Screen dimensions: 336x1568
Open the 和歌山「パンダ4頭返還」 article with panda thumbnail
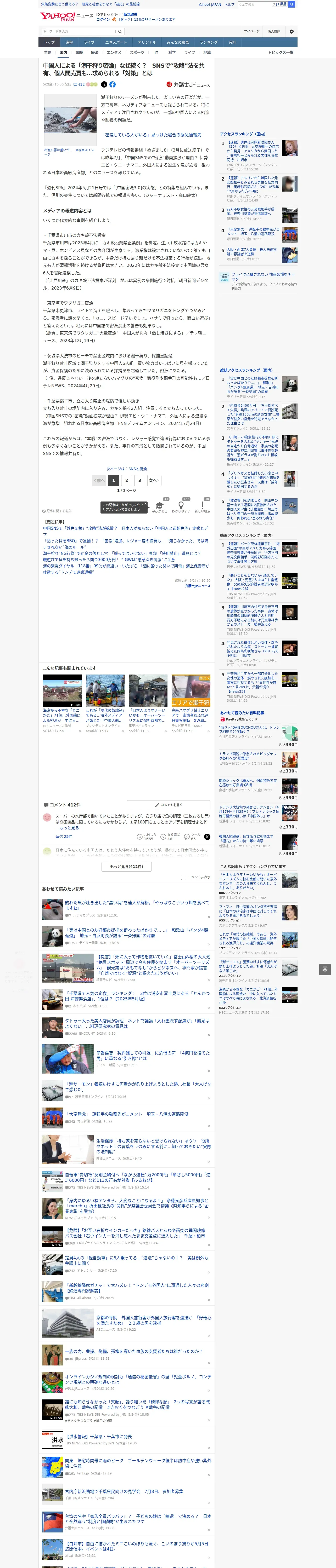[x=137, y=932]
